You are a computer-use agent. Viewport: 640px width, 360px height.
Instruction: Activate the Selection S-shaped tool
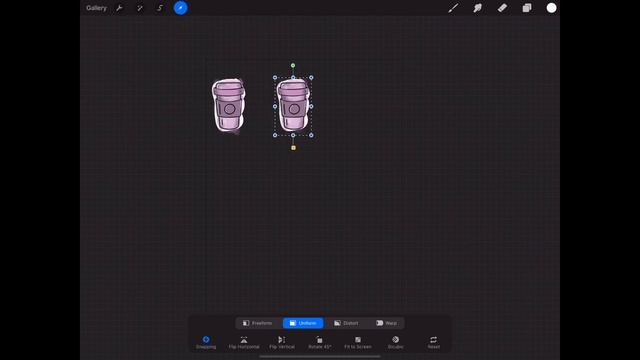click(x=160, y=8)
